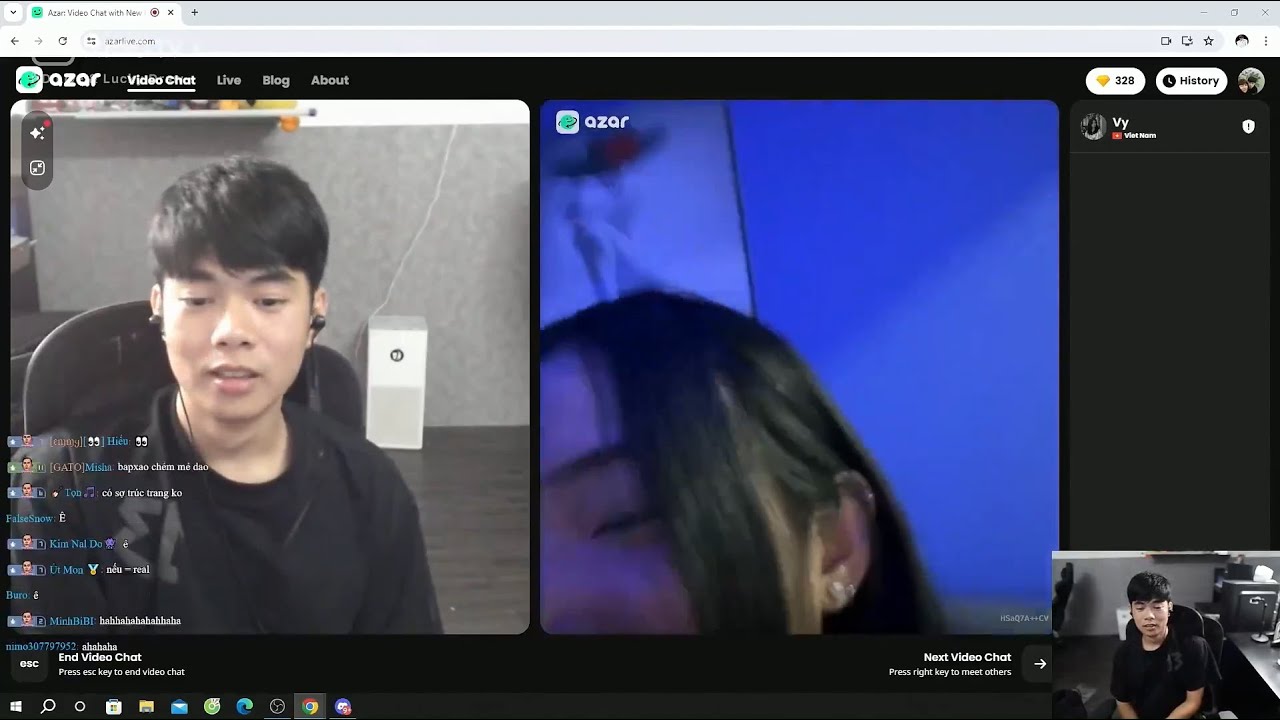Screen dimensions: 1280x720
Task: Open the About page
Action: 330,80
